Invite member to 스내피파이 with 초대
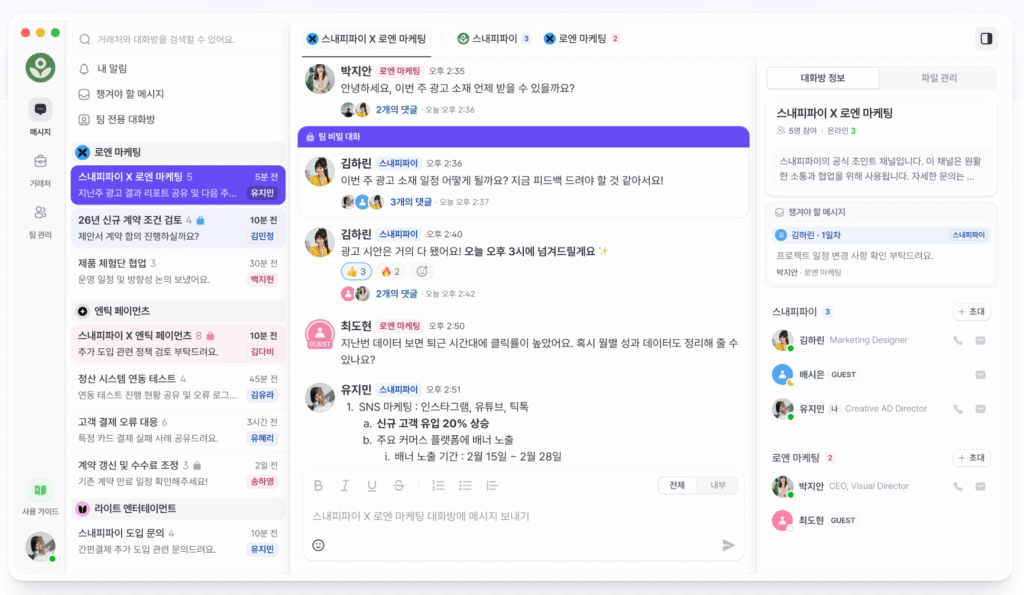This screenshot has height=595, width=1024. pyautogui.click(x=972, y=312)
